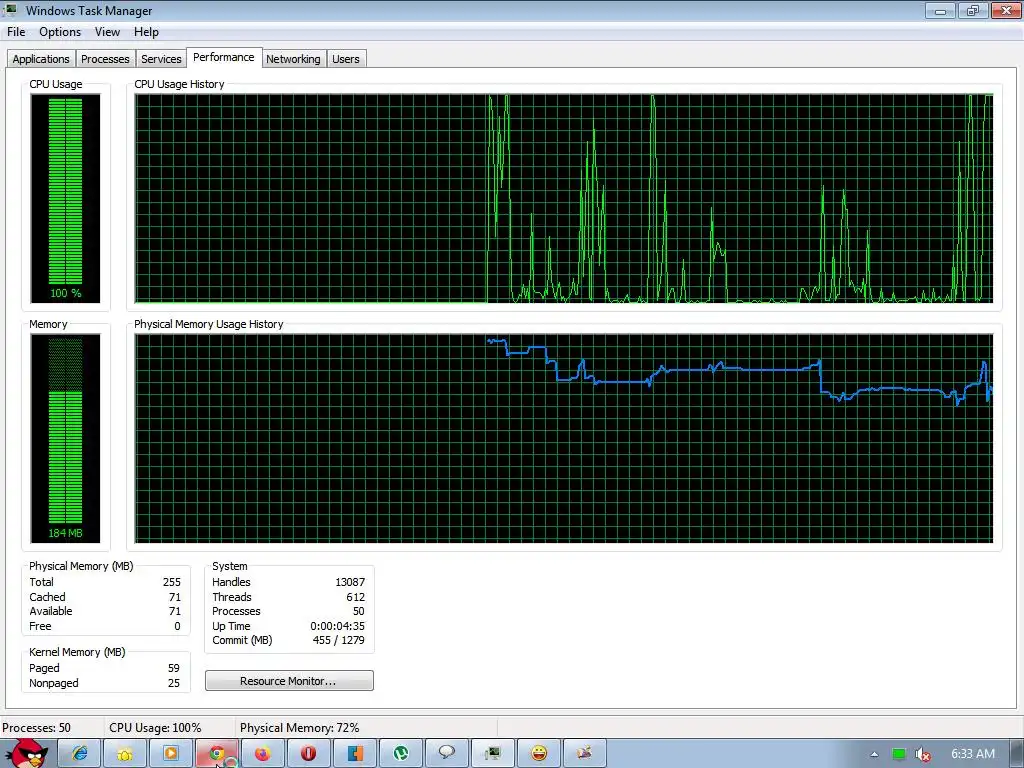Screen dimensions: 1024x768
Task: Click the CPU Usage History graph
Action: pos(564,199)
